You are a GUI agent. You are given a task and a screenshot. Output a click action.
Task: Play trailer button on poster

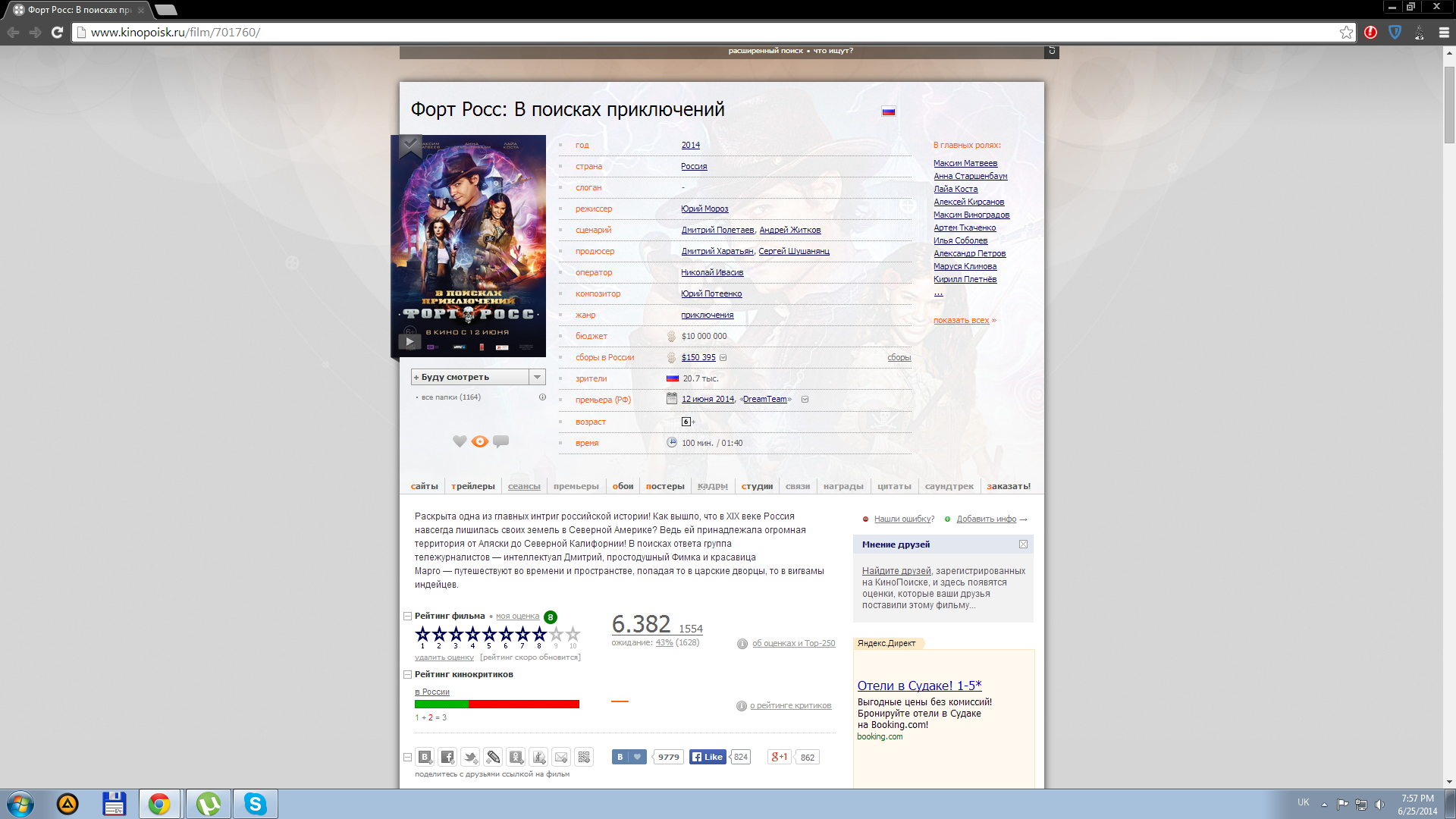pyautogui.click(x=409, y=341)
